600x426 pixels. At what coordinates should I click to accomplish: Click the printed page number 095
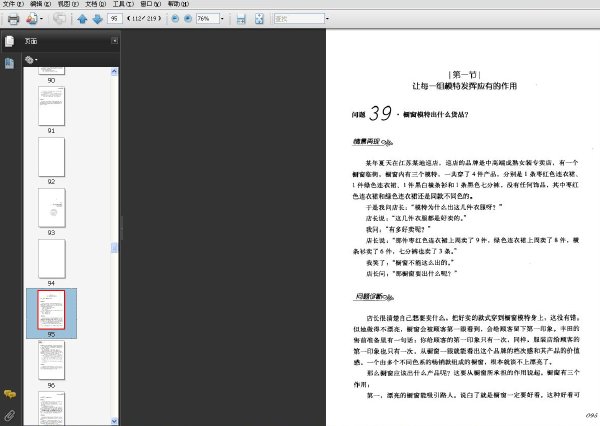pyautogui.click(x=592, y=415)
